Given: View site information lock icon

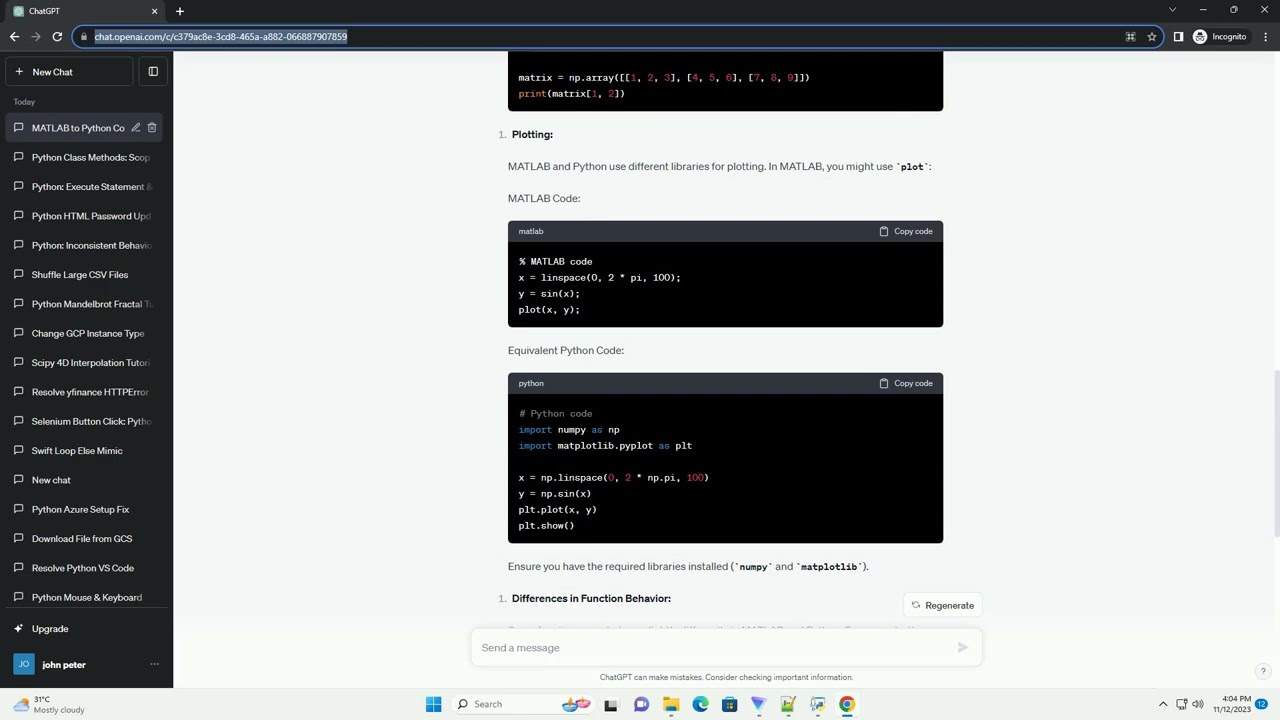Looking at the screenshot, I should [83, 37].
